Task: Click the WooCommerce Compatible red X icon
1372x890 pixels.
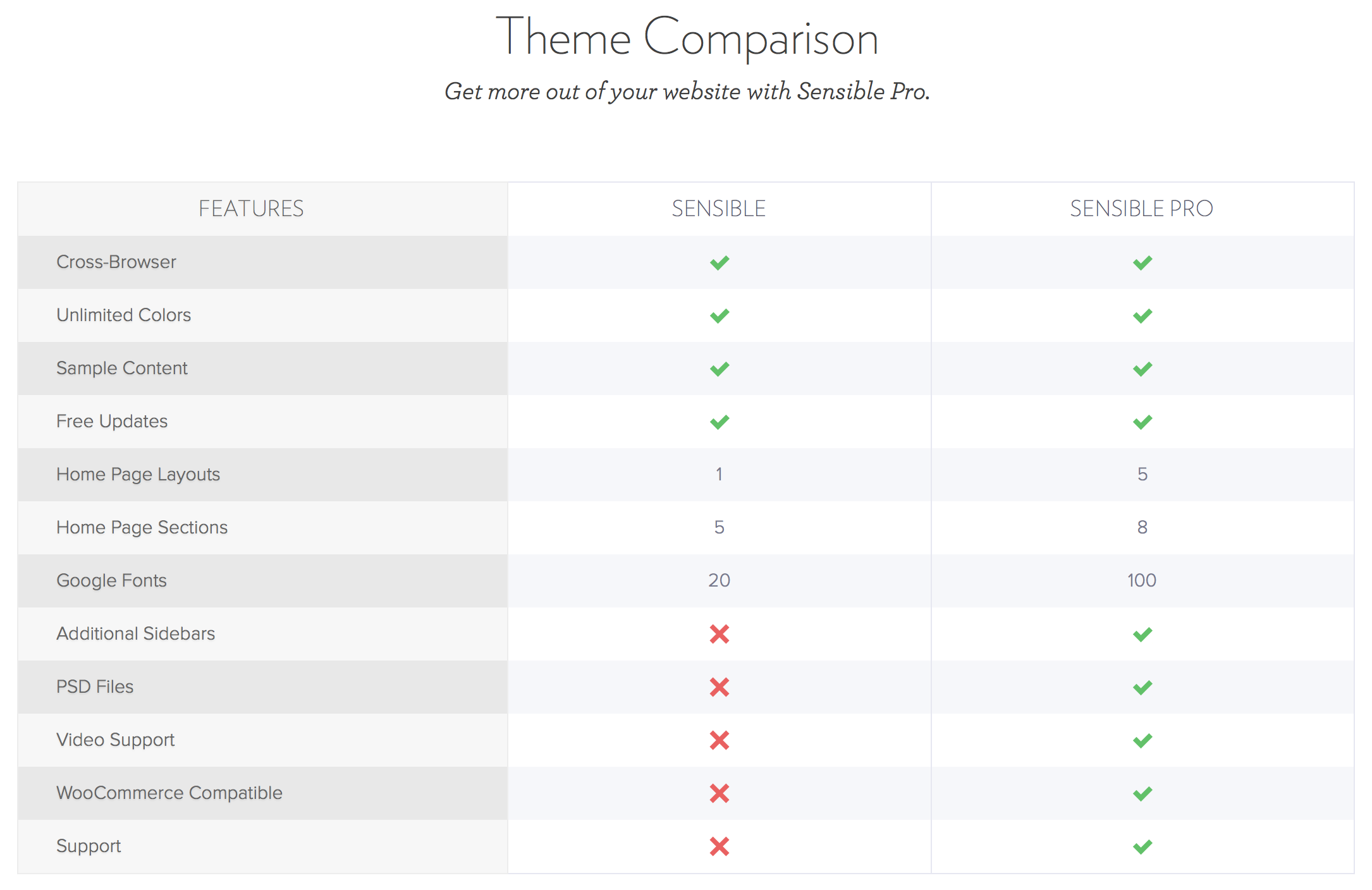Action: coord(720,793)
